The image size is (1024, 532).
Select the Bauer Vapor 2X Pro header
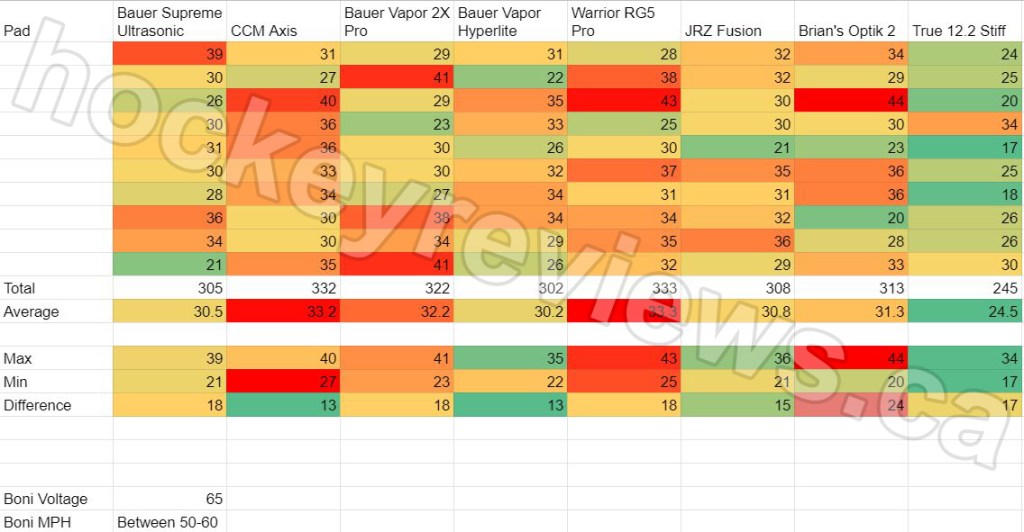point(397,22)
